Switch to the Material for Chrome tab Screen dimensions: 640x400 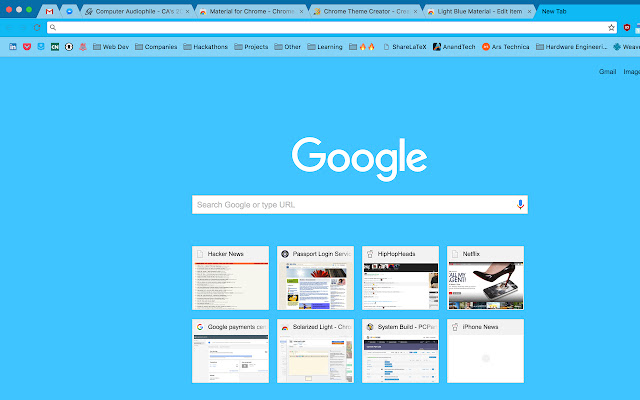[251, 11]
